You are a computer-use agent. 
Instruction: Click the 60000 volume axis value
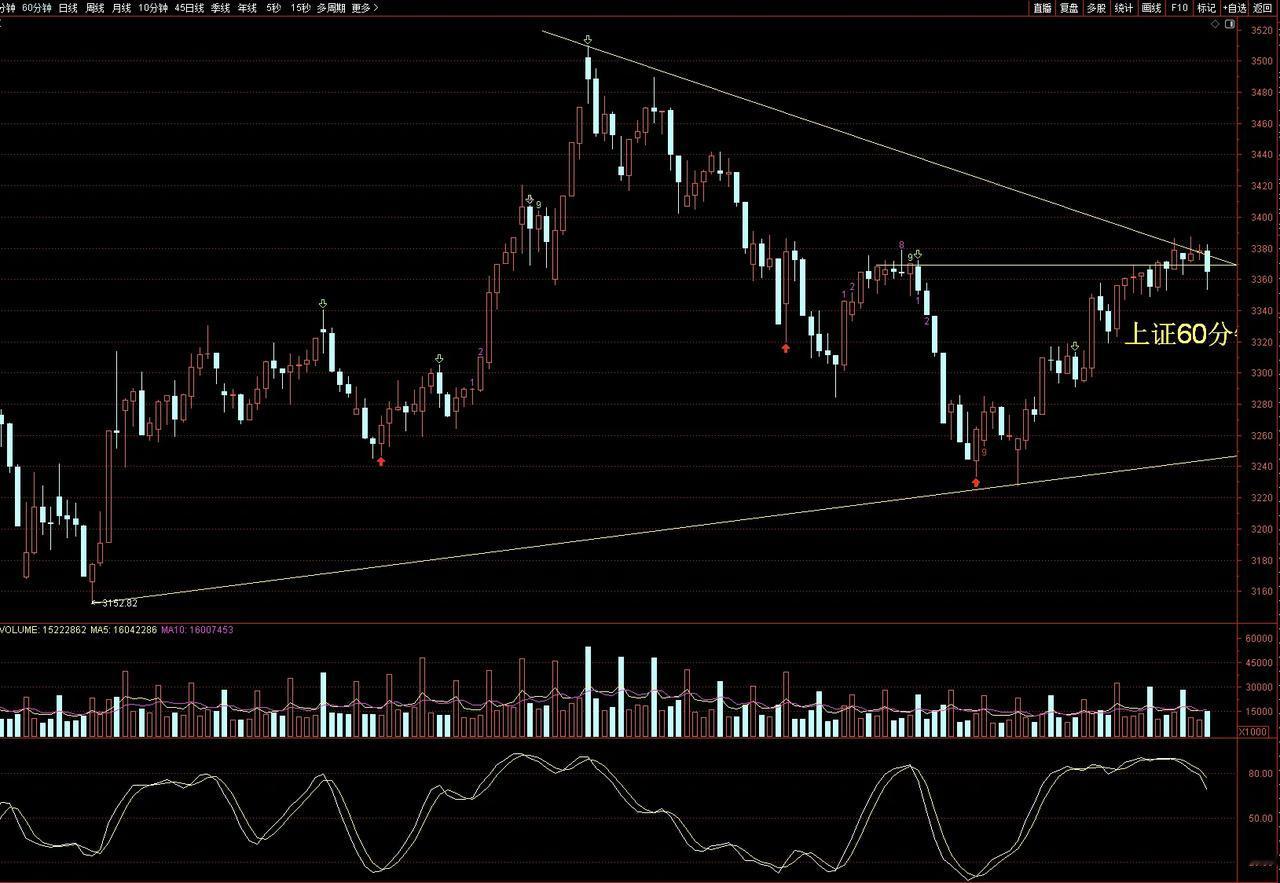[x=1259, y=639]
